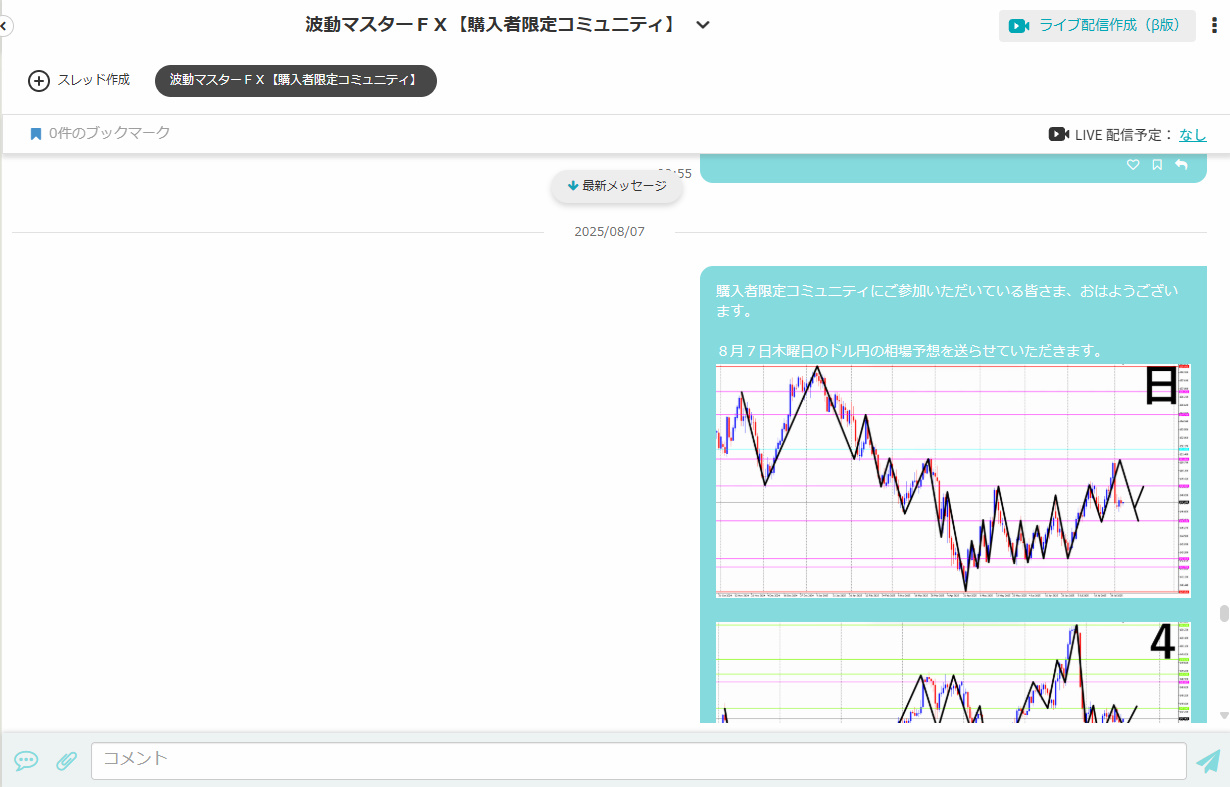Reply to the previous message
1230x787 pixels.
tap(1181, 165)
